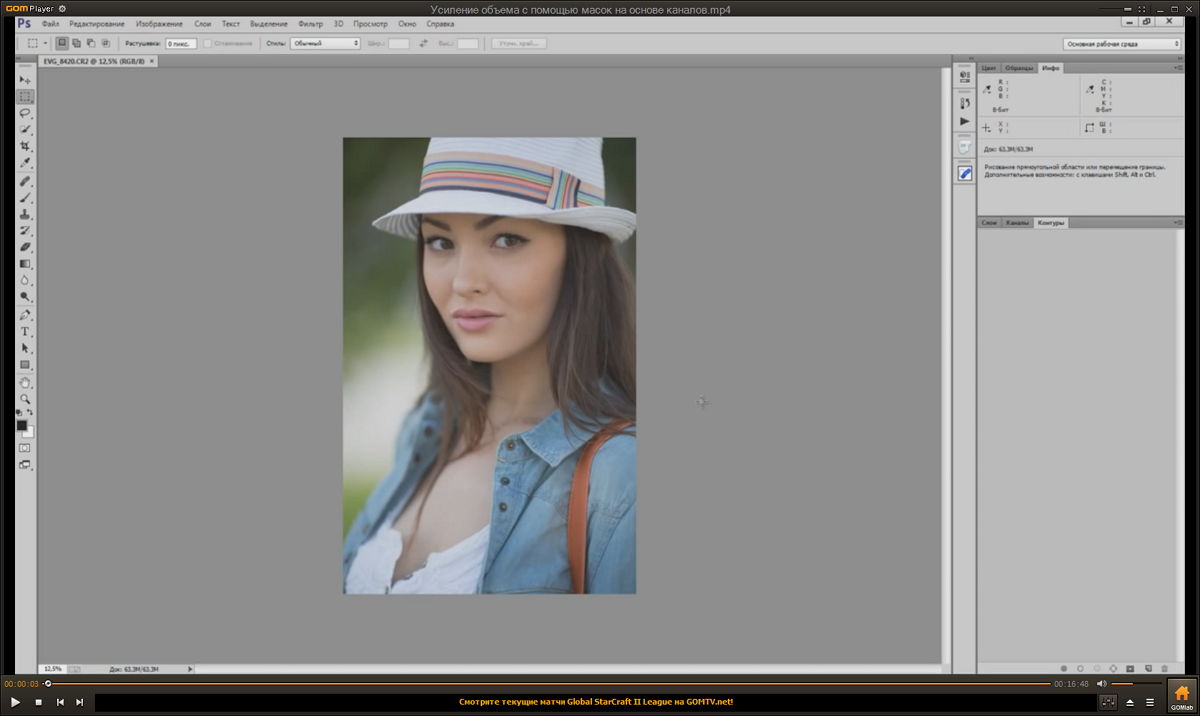Enable Add to selection mode
Image resolution: width=1200 pixels, height=716 pixels.
tap(76, 44)
